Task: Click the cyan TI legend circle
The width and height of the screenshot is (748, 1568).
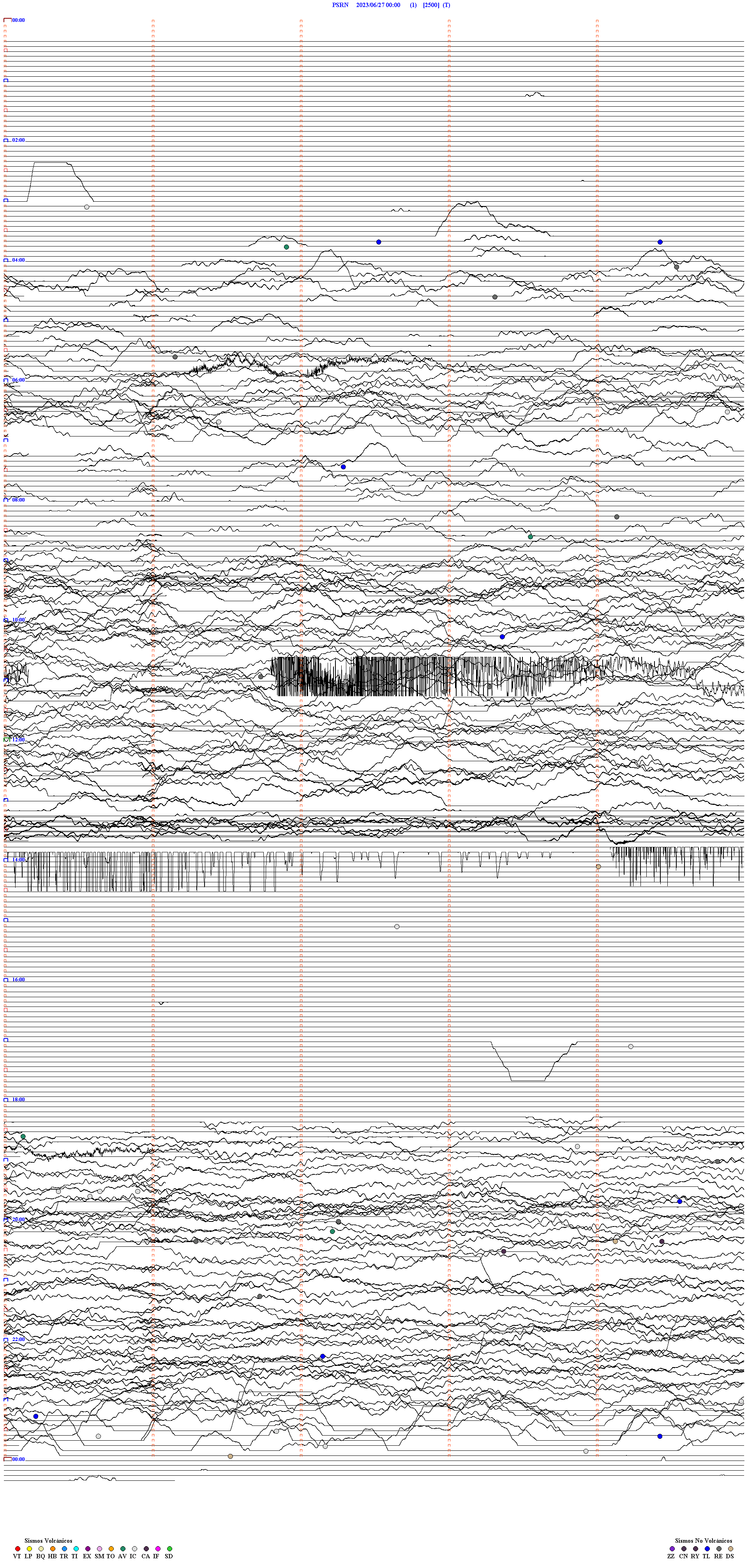Action: click(x=76, y=1549)
